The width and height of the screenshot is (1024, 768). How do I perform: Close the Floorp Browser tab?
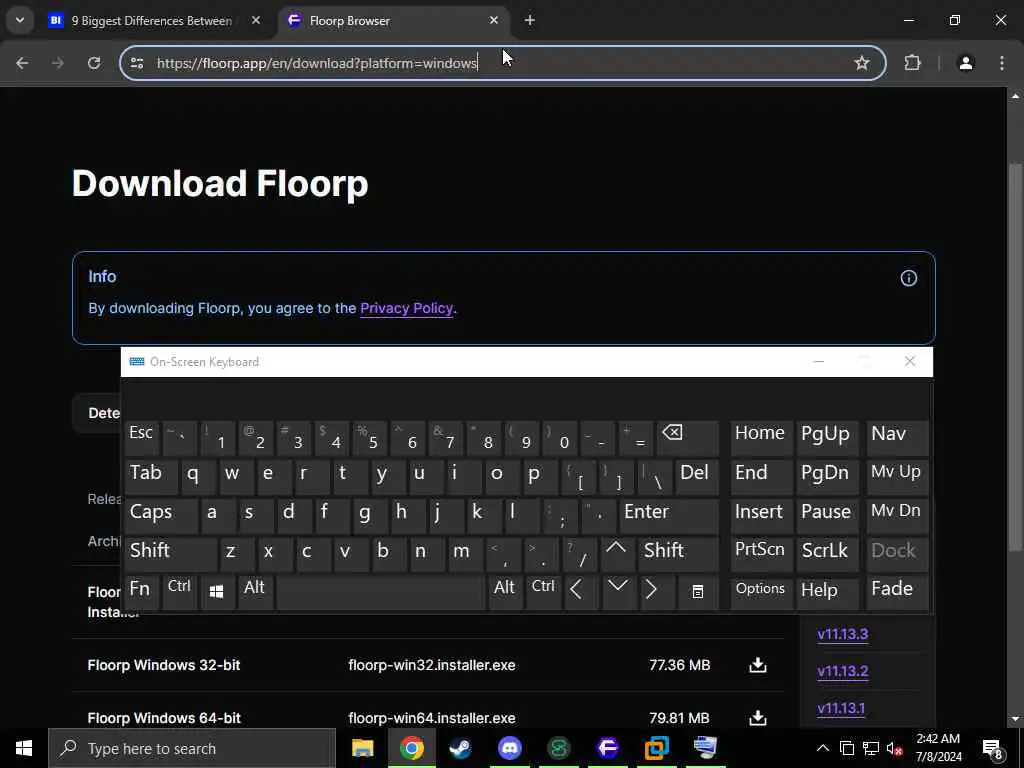coord(494,20)
